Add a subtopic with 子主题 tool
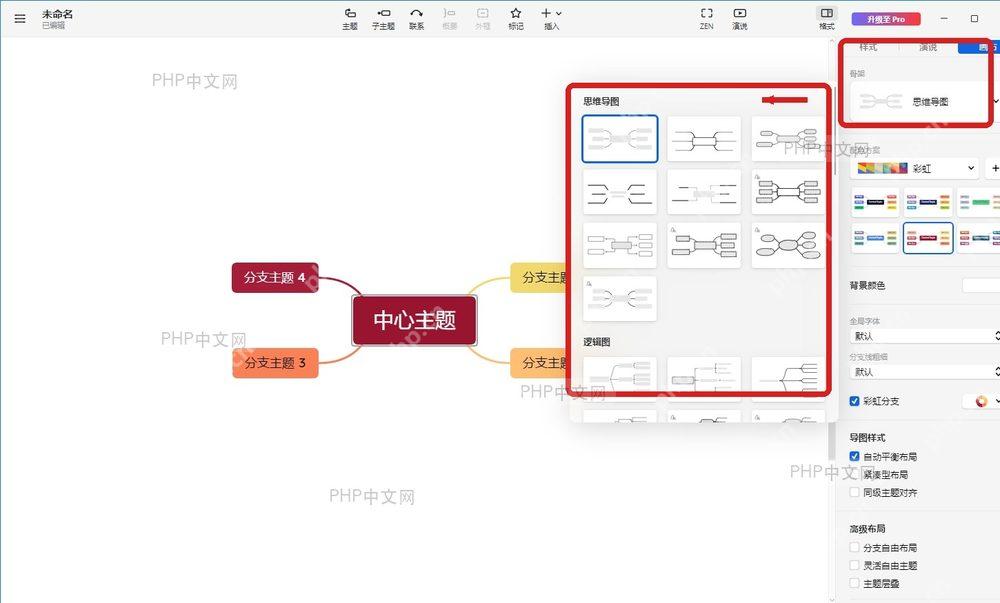Image resolution: width=1000 pixels, height=603 pixels. point(383,19)
